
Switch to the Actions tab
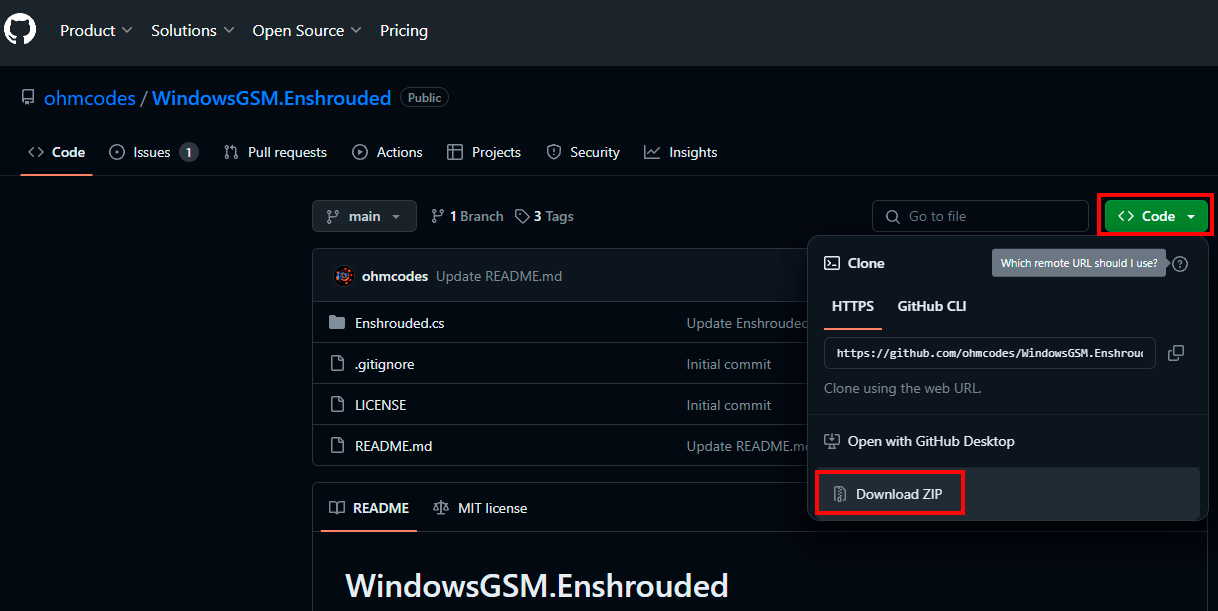tap(387, 152)
